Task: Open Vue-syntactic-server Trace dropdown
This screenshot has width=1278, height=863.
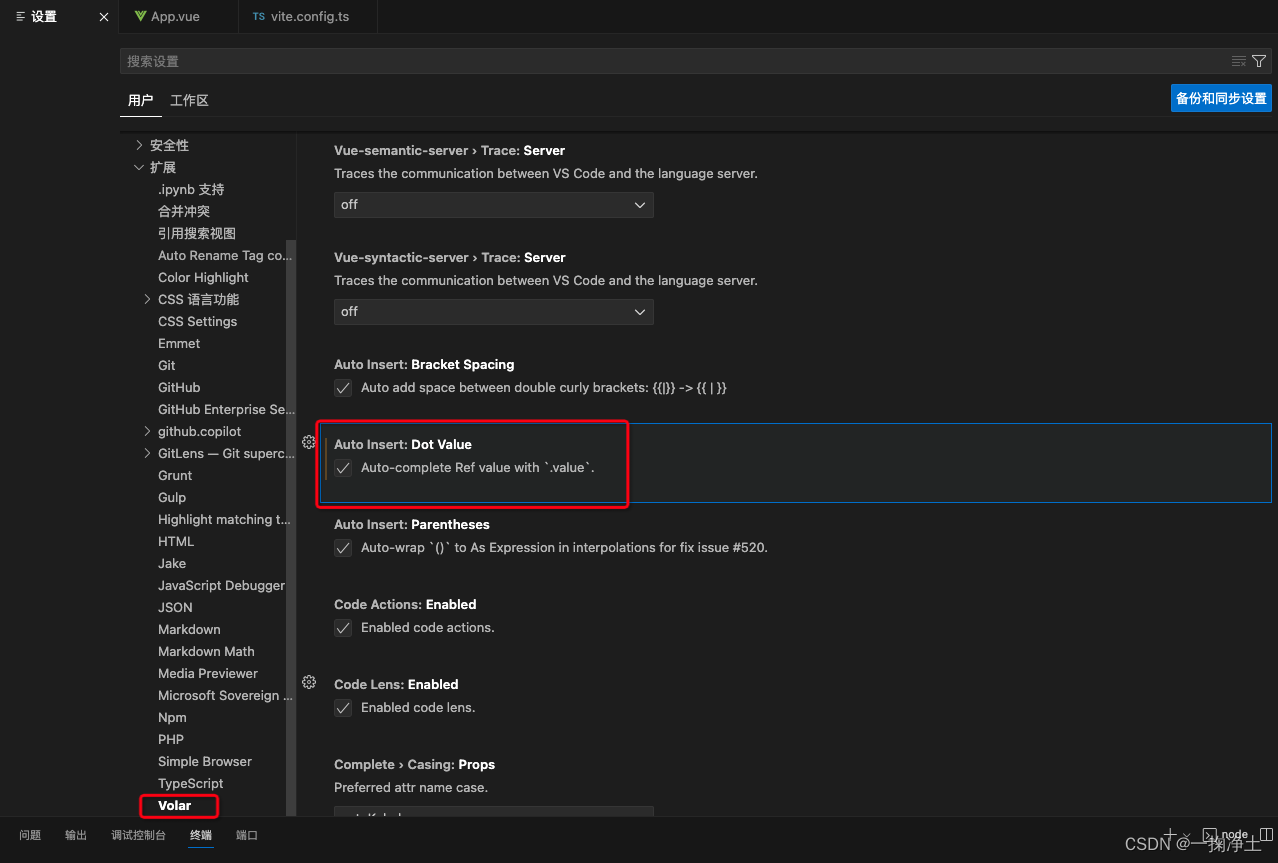Action: click(x=494, y=312)
